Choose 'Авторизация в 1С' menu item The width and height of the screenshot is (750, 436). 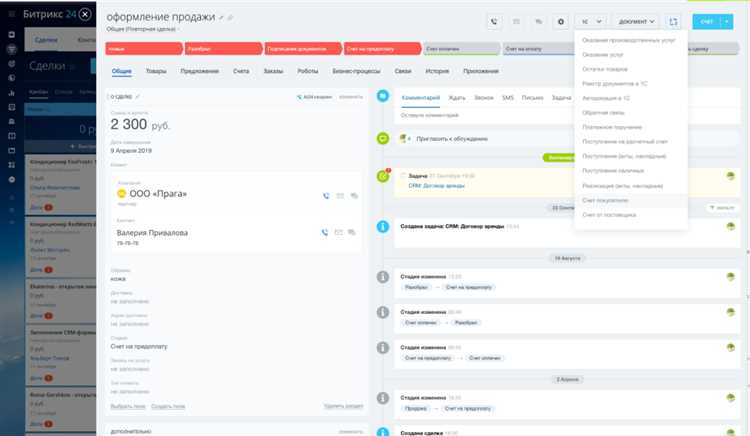[606, 98]
